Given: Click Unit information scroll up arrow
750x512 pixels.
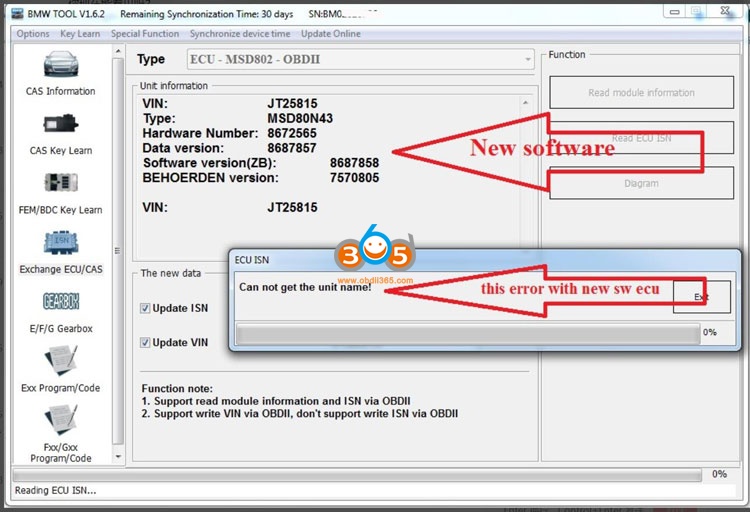Looking at the screenshot, I should coord(525,102).
